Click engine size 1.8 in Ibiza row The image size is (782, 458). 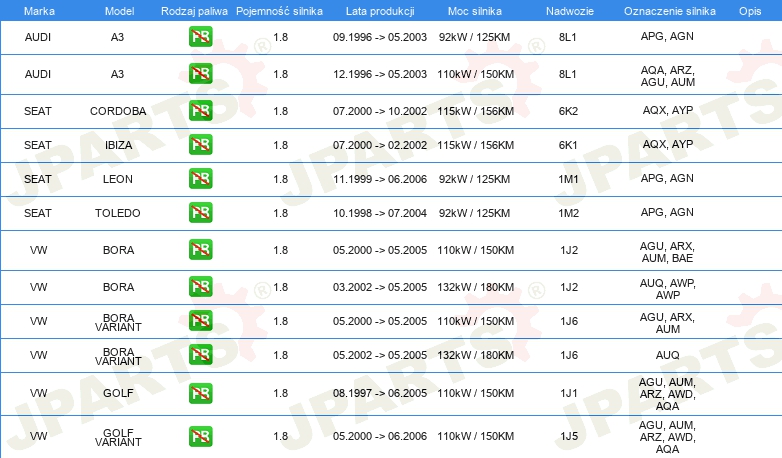[281, 145]
